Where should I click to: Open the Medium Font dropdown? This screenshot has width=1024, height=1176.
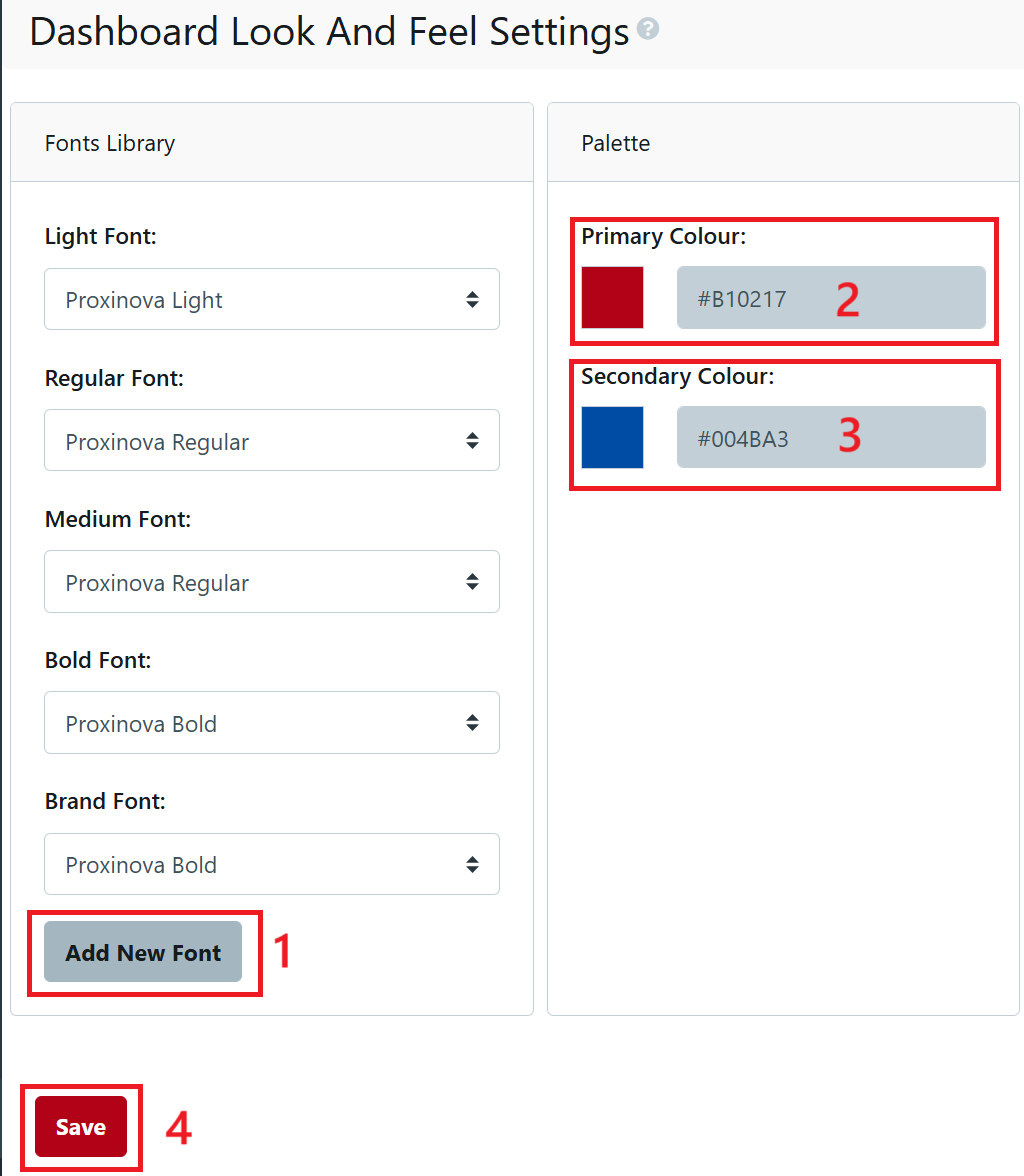coord(271,582)
